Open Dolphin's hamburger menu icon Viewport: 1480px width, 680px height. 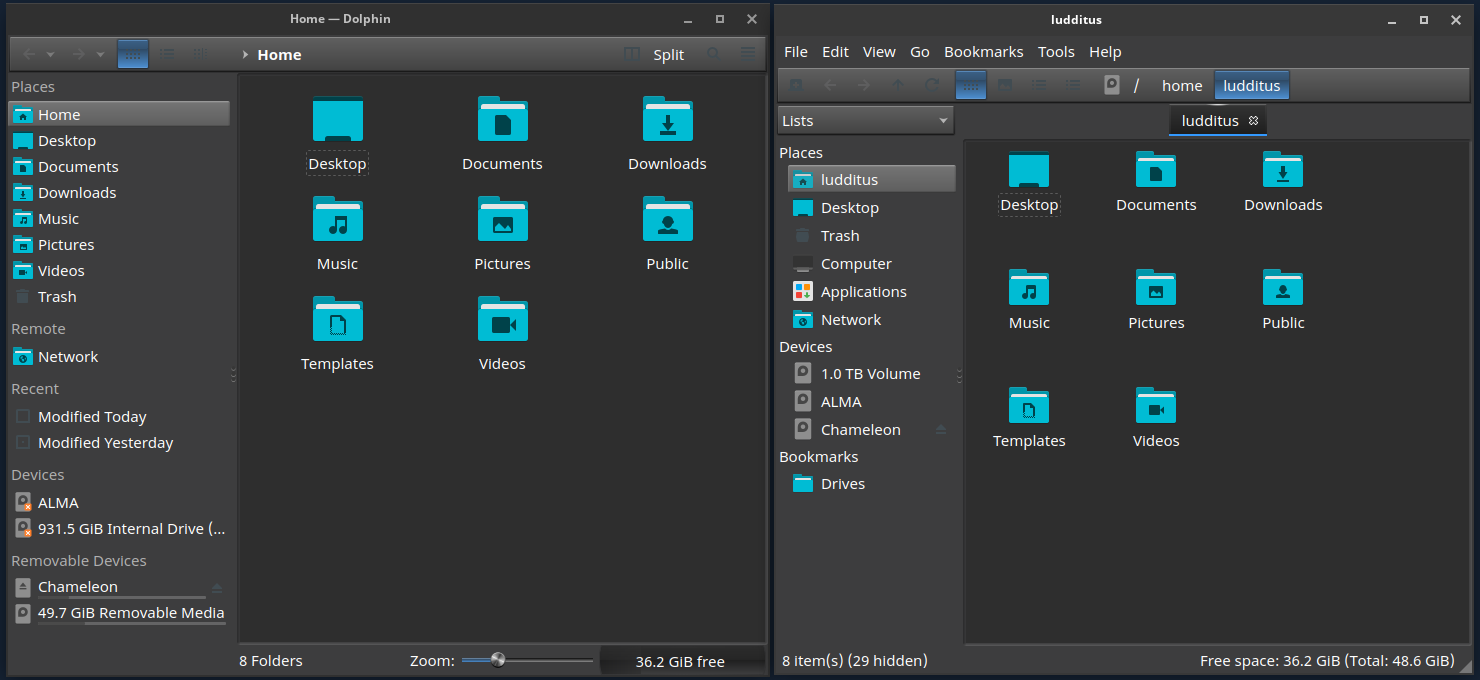tap(748, 54)
